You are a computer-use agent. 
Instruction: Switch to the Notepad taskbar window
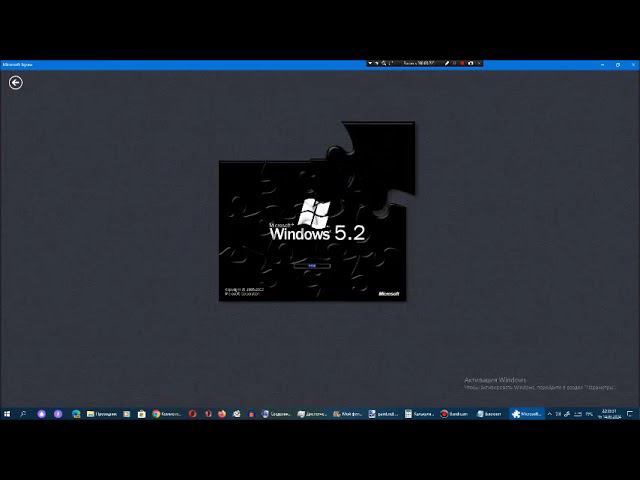pos(490,414)
